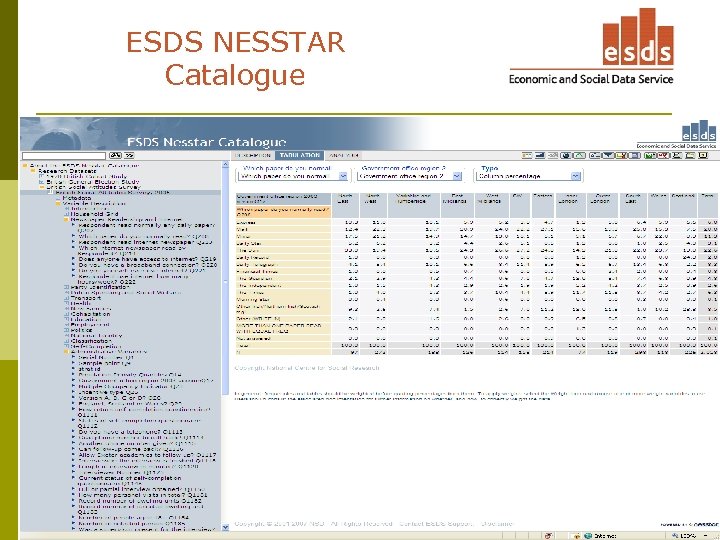Select 'Record number of dwelling units Q1132'
This screenshot has width=720, height=540.
[x=140, y=501]
